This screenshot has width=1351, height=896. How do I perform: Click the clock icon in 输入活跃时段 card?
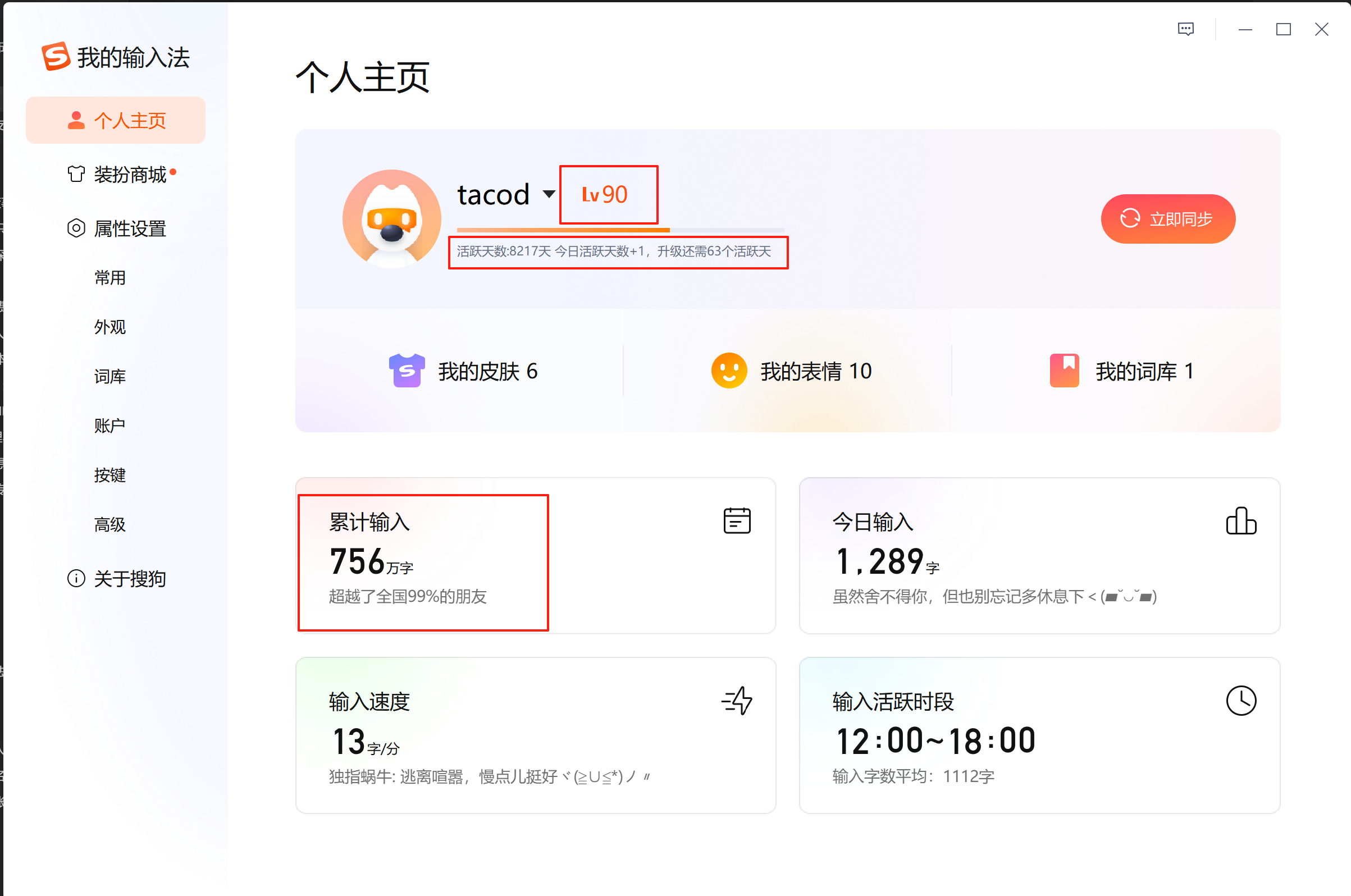1241,701
